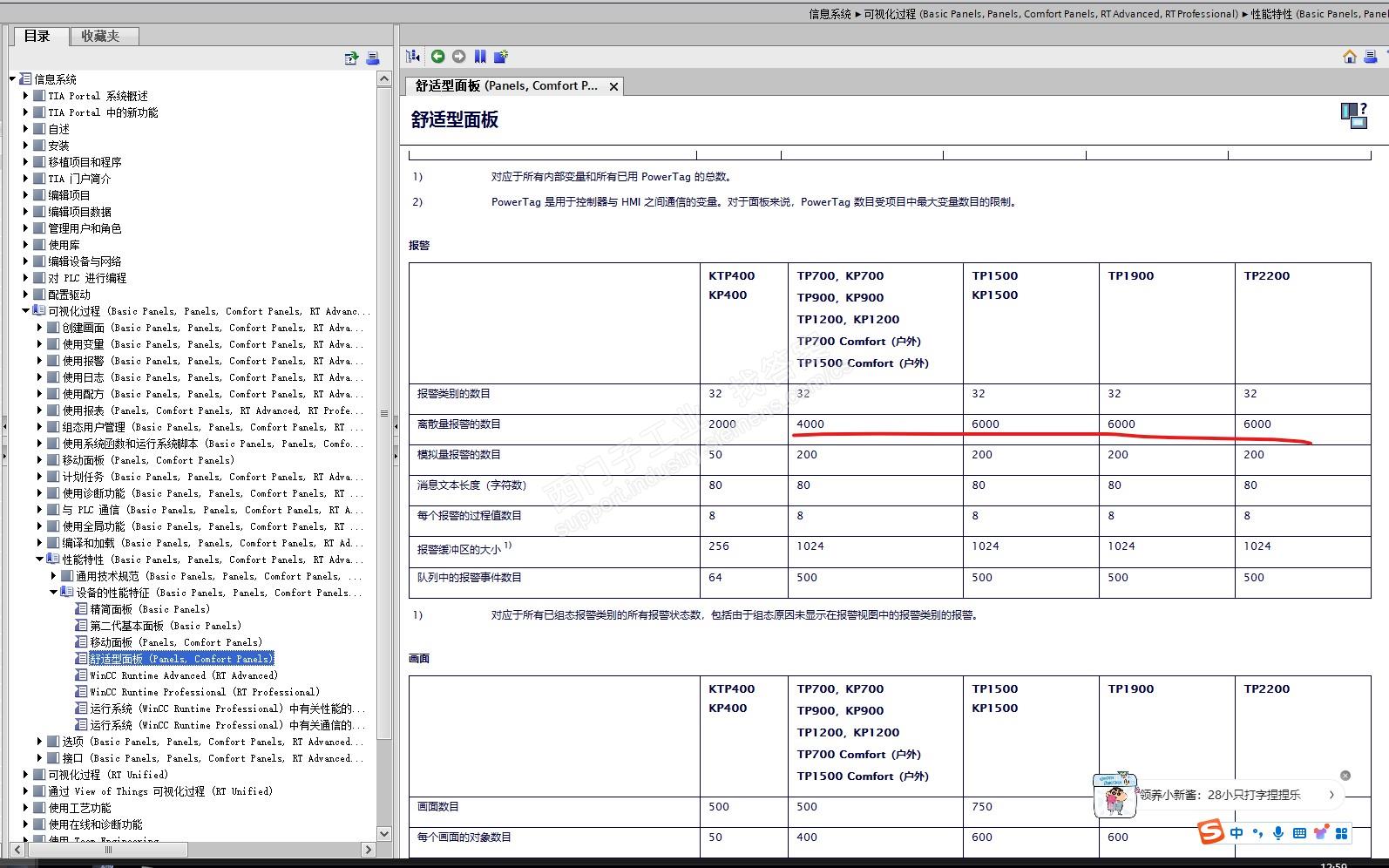Click the gray forward navigation arrow
This screenshot has width=1389, height=868.
(458, 57)
